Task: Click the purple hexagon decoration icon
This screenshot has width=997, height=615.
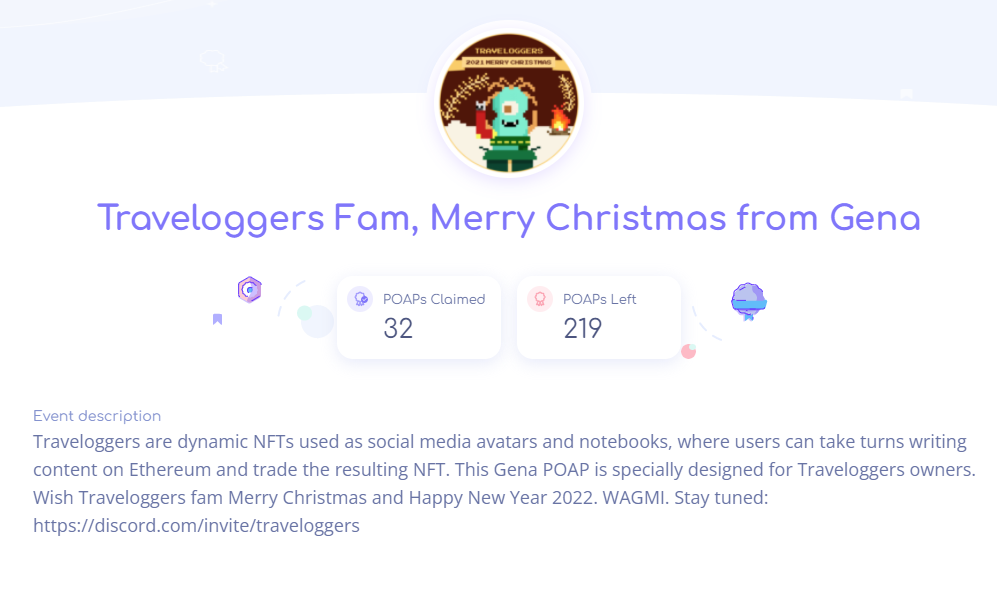Action: click(x=249, y=289)
